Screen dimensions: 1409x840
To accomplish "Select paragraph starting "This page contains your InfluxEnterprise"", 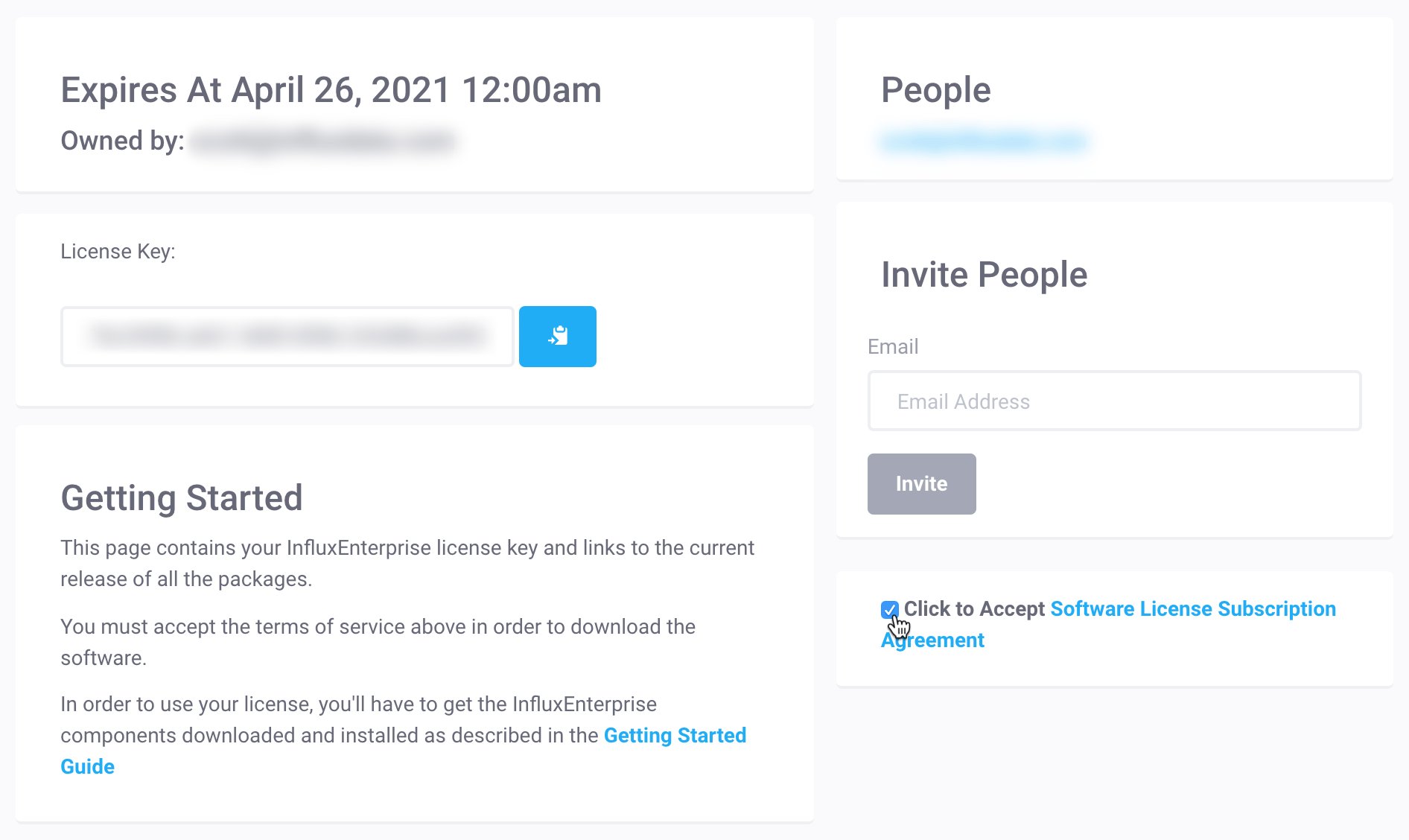I will point(407,564).
